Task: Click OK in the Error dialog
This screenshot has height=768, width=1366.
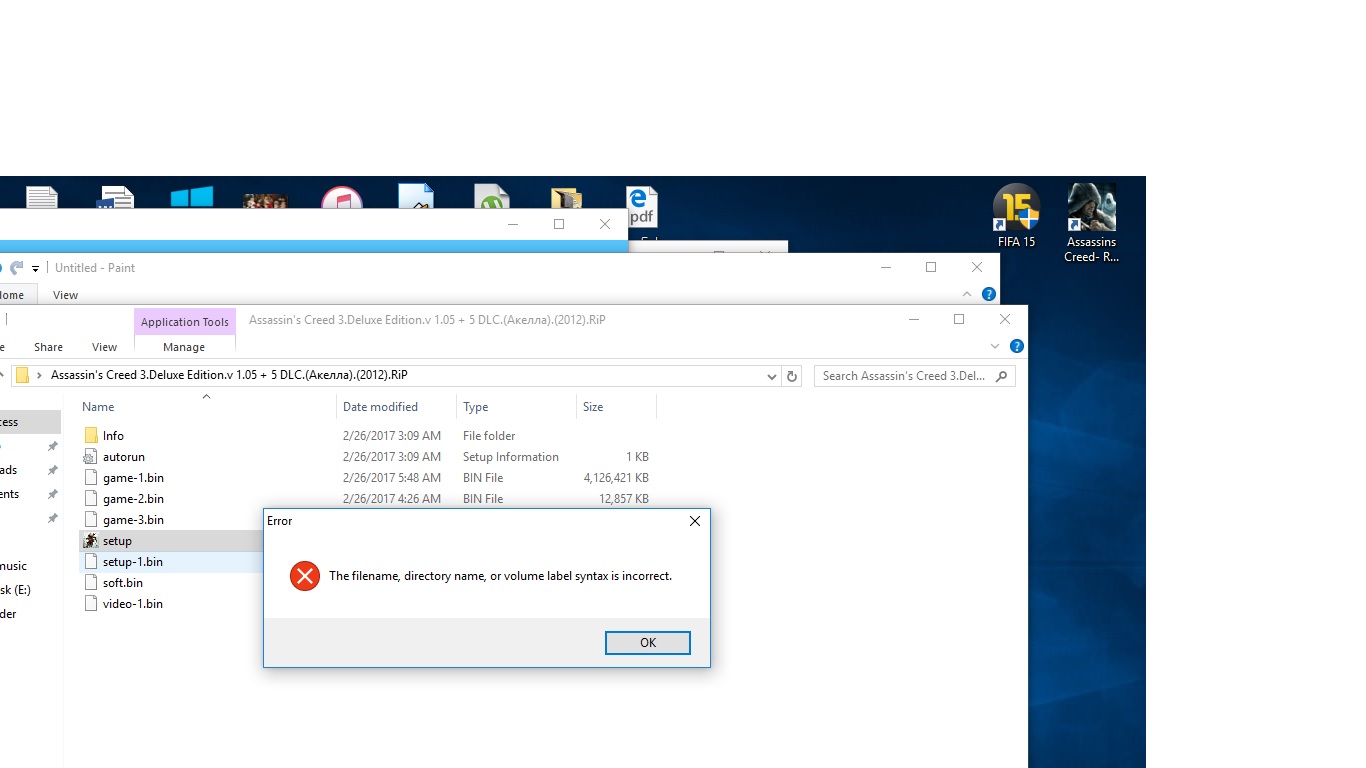Action: (648, 643)
